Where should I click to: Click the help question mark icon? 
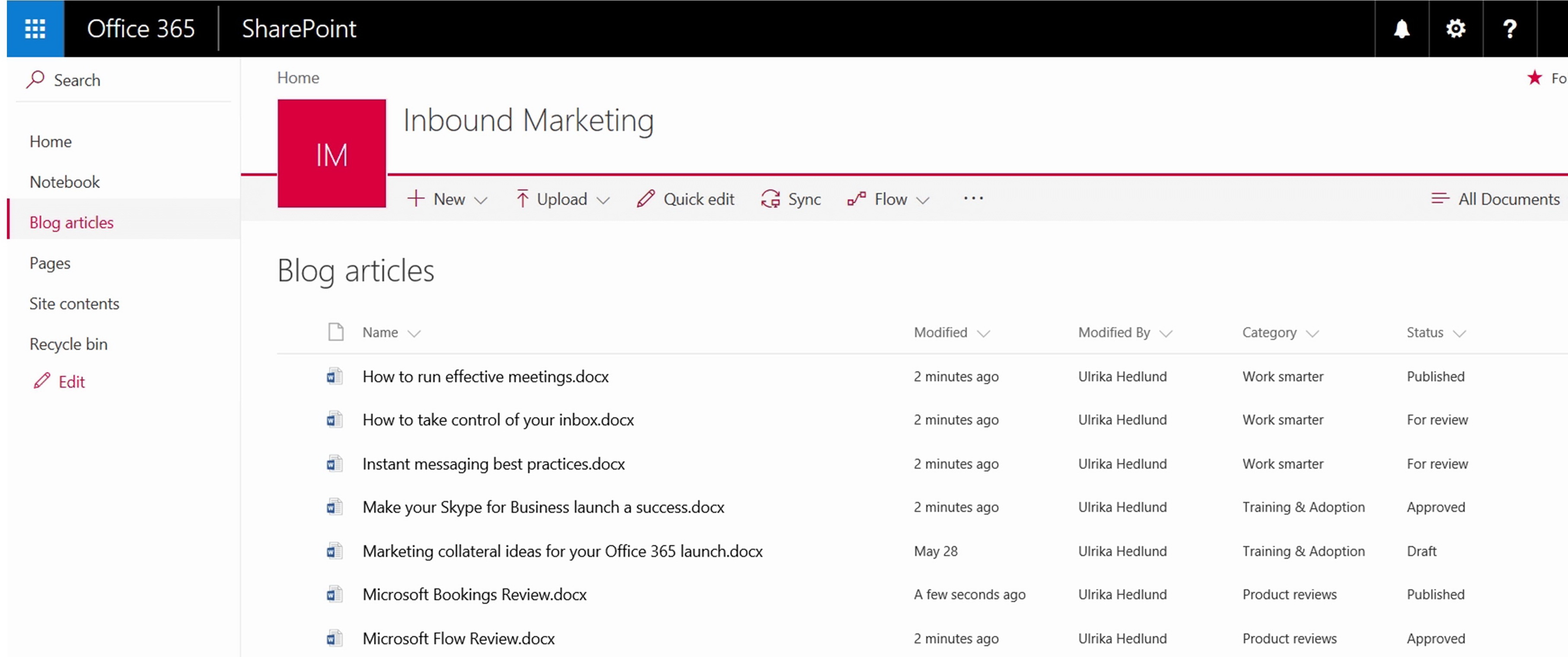pos(1510,29)
